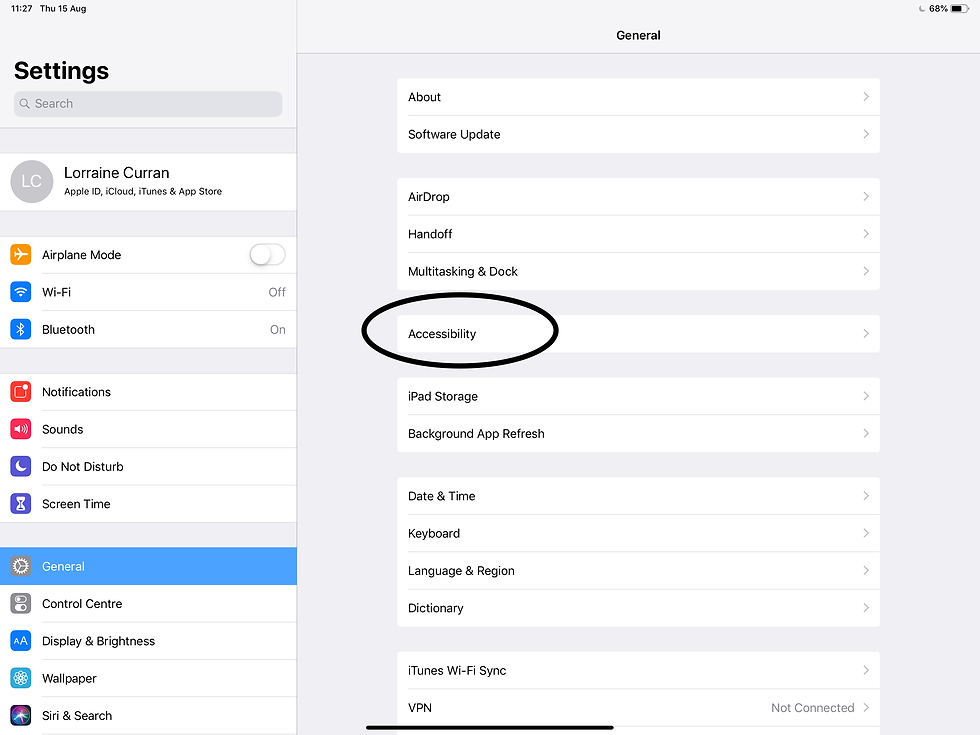Click the Sounds speaker icon
Screen dimensions: 980x735
click(21, 429)
